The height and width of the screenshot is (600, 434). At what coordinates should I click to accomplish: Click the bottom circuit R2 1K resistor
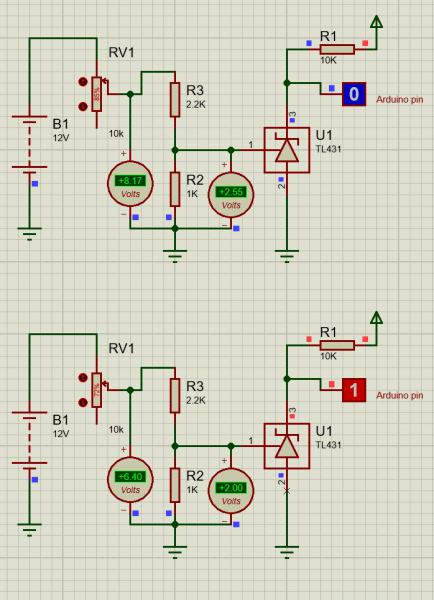pyautogui.click(x=175, y=485)
